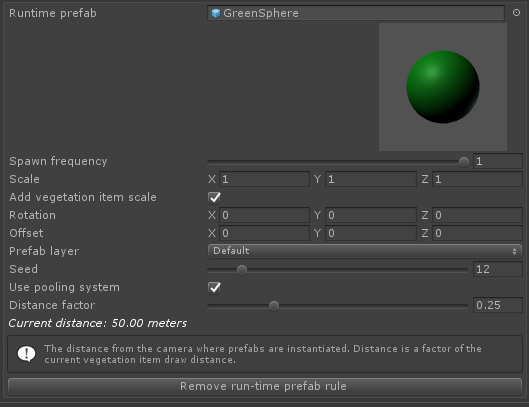The width and height of the screenshot is (529, 407).
Task: Click the Seed value field showing 12
Action: point(498,269)
